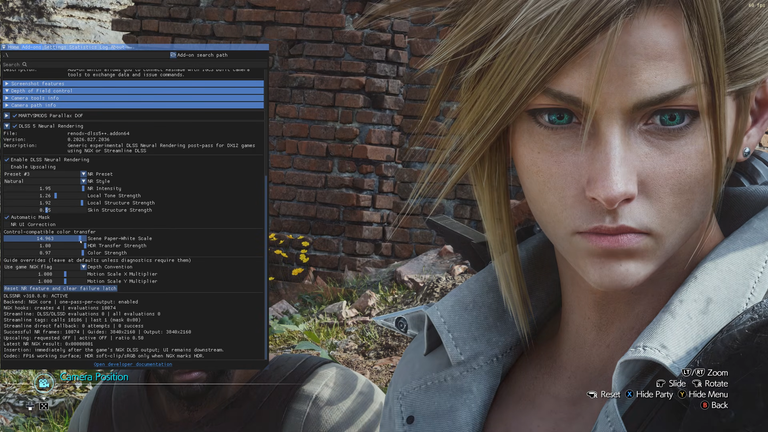
Task: Enable the NR UI Correction checkbox
Action: coord(7,224)
